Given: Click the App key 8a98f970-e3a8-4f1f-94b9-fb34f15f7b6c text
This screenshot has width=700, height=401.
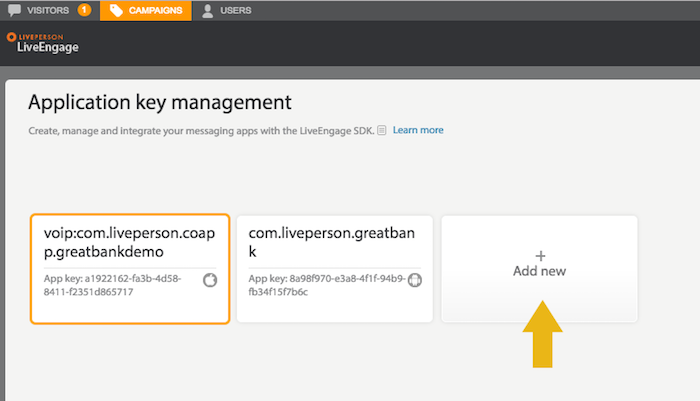Looking at the screenshot, I should (327, 285).
